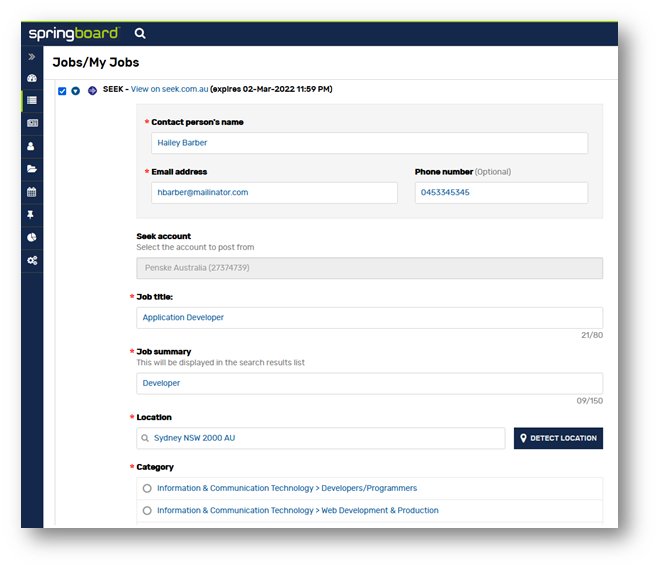
Task: Open the folder sidebar icon
Action: pos(32,169)
